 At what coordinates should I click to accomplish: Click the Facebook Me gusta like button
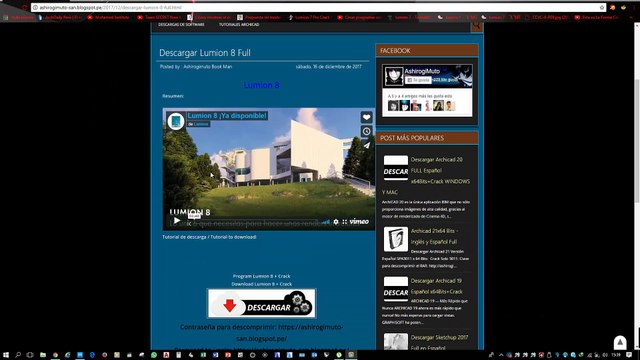pos(419,80)
